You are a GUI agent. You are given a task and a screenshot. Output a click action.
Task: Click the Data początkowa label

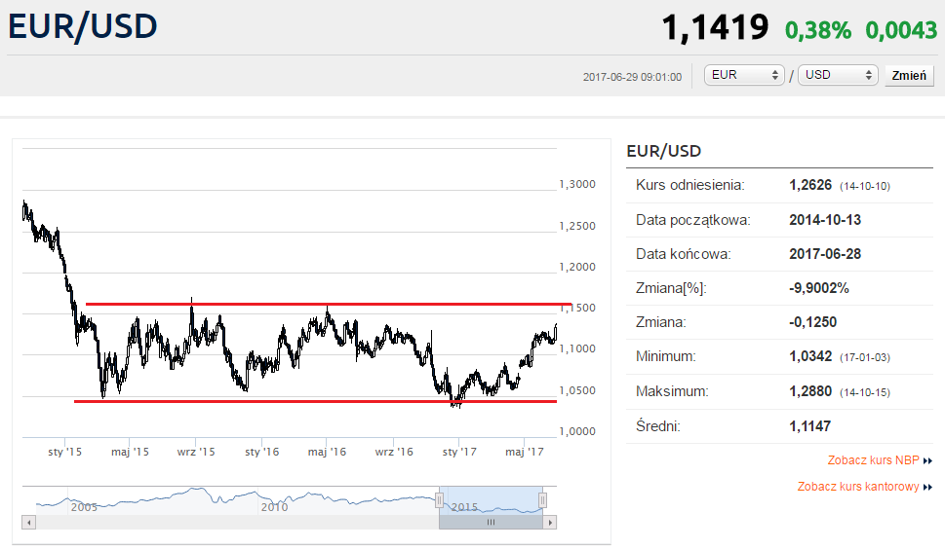pos(693,220)
